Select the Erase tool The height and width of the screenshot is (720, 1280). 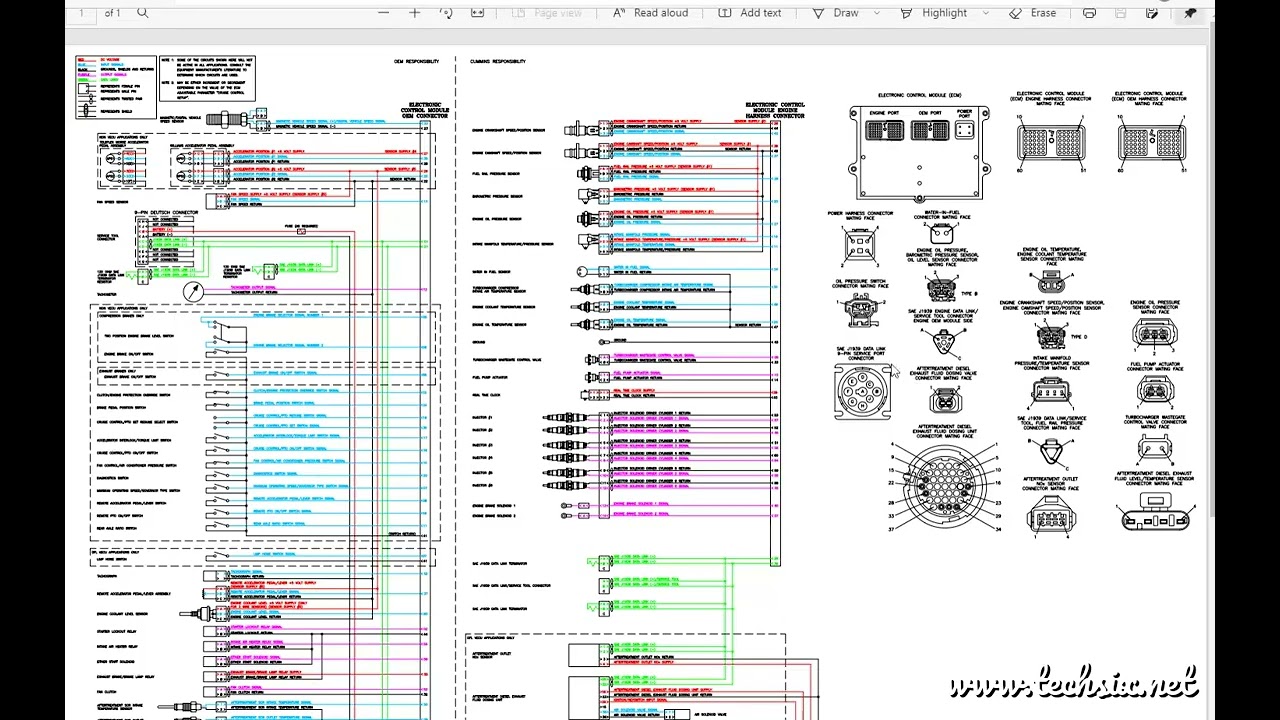(1033, 12)
